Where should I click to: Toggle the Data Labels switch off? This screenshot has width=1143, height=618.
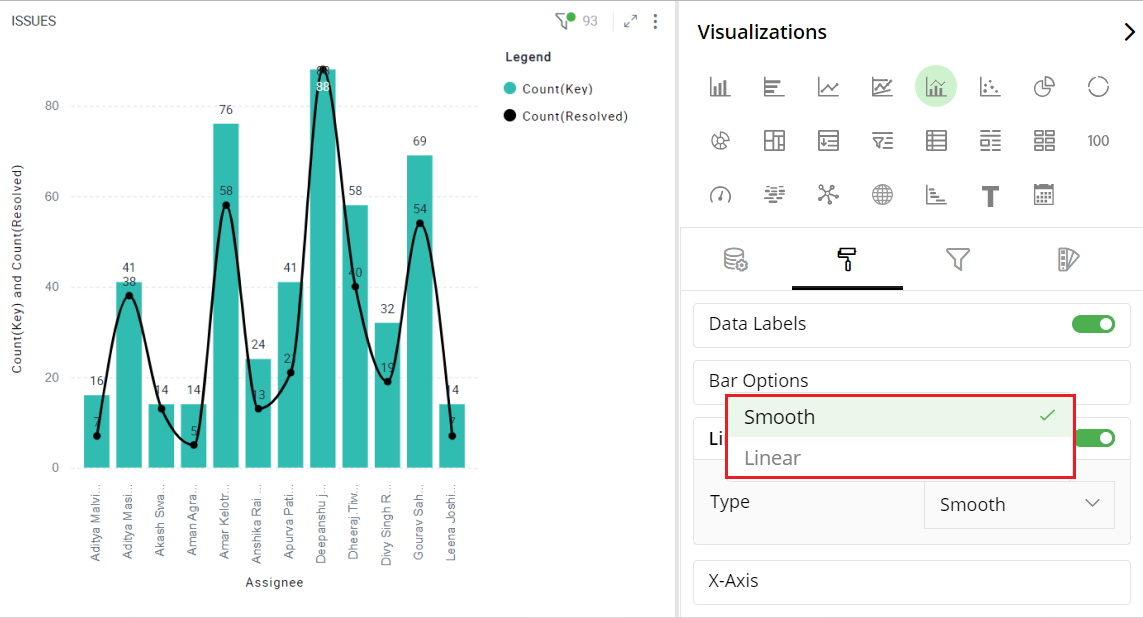(1093, 324)
